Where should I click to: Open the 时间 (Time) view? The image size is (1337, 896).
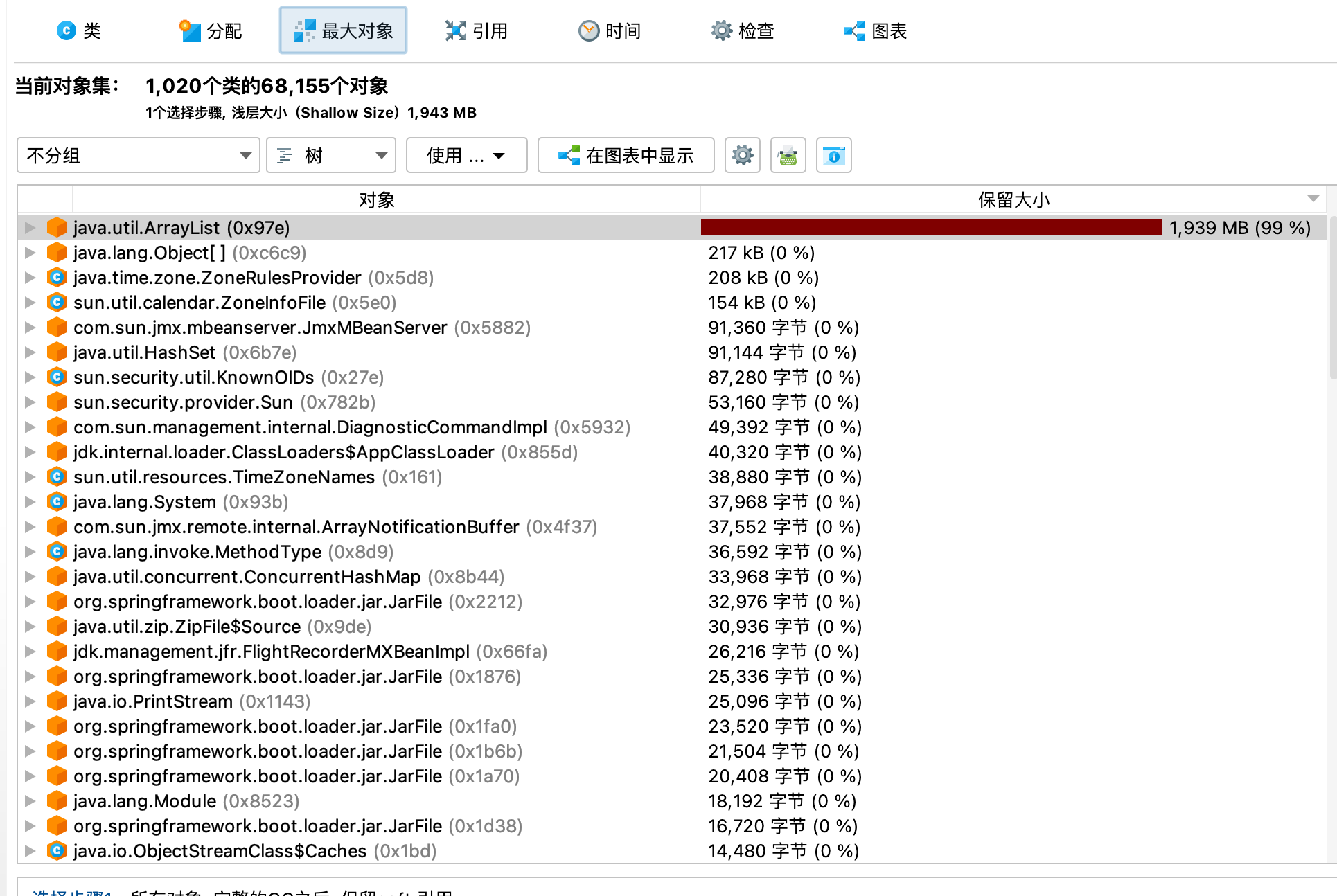(610, 31)
